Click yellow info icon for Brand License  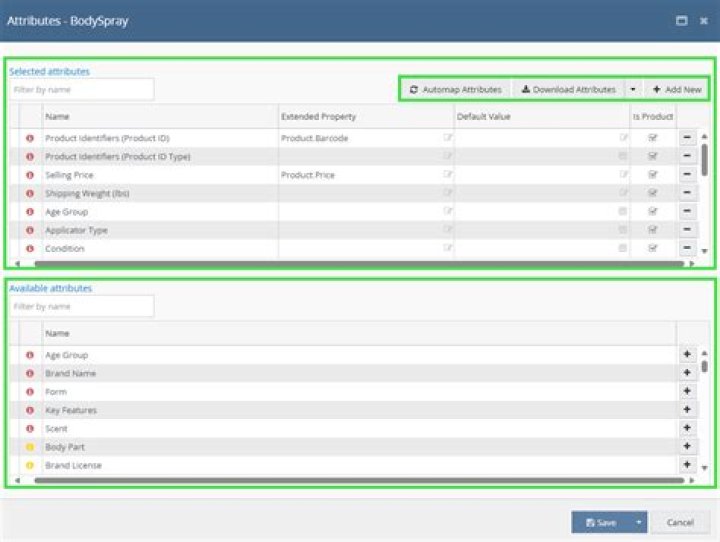pos(30,465)
